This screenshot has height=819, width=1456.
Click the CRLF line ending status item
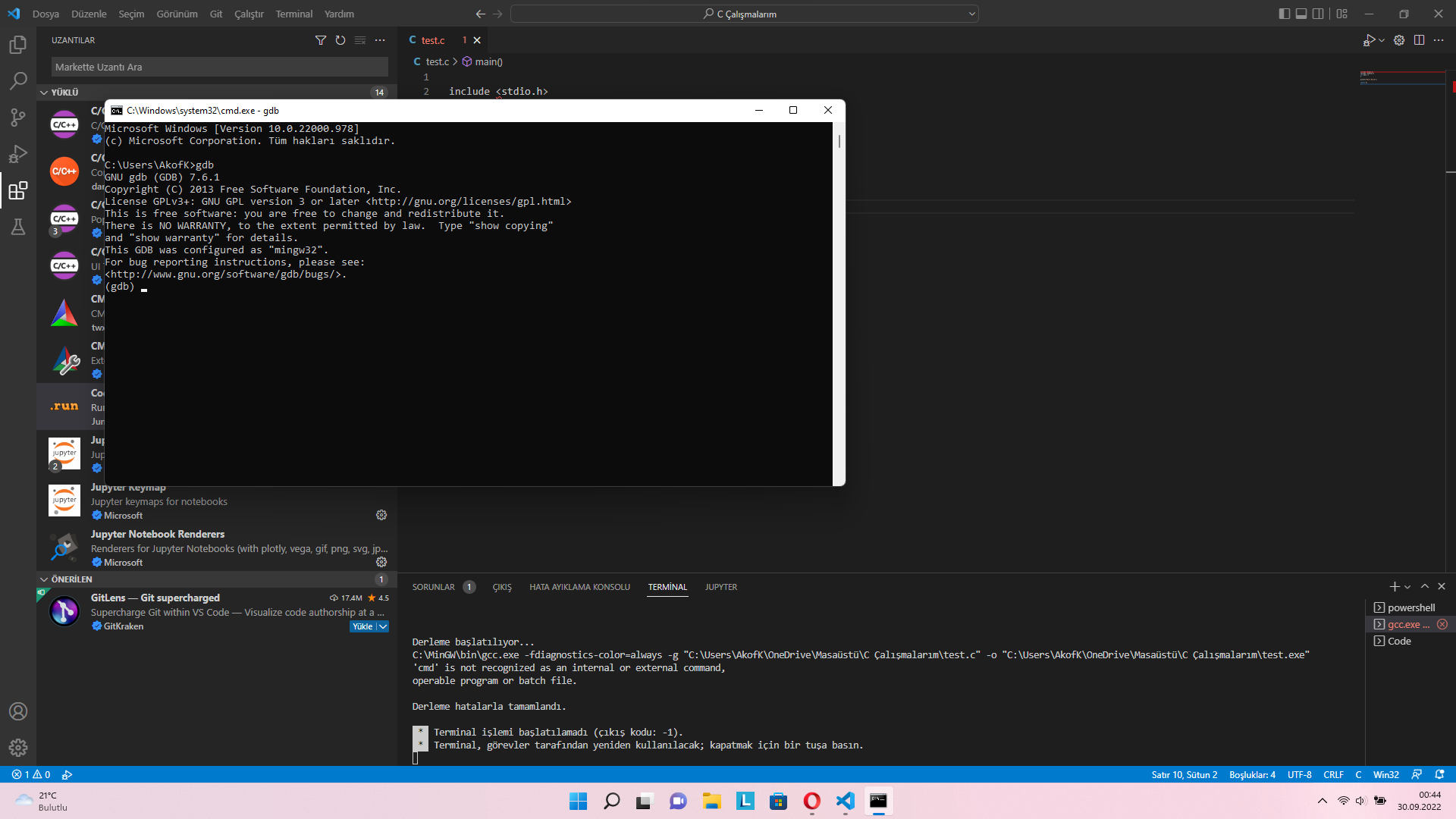click(1333, 774)
